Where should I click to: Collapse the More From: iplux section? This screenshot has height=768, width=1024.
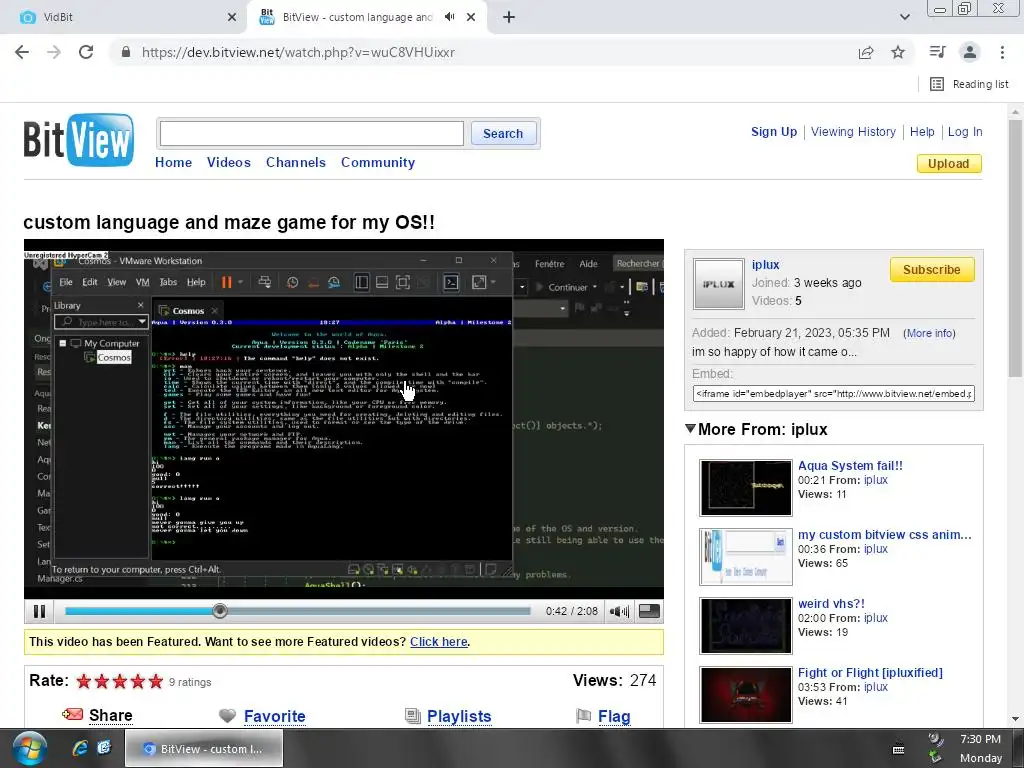tap(690, 428)
